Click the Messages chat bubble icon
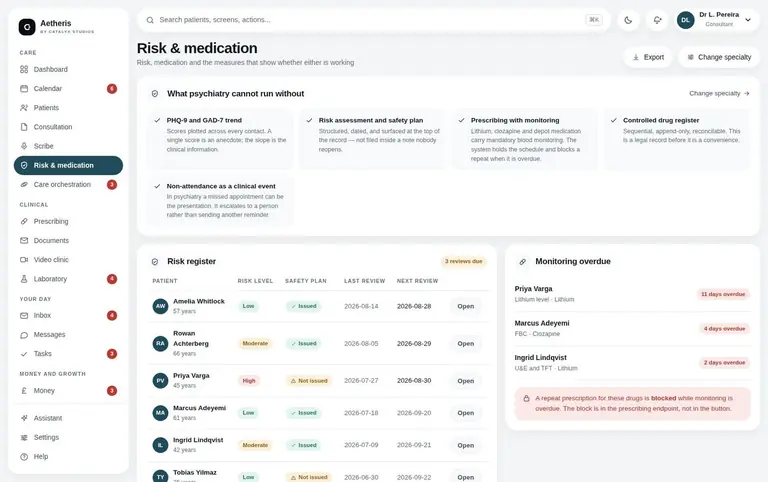The width and height of the screenshot is (768, 482). tap(24, 335)
